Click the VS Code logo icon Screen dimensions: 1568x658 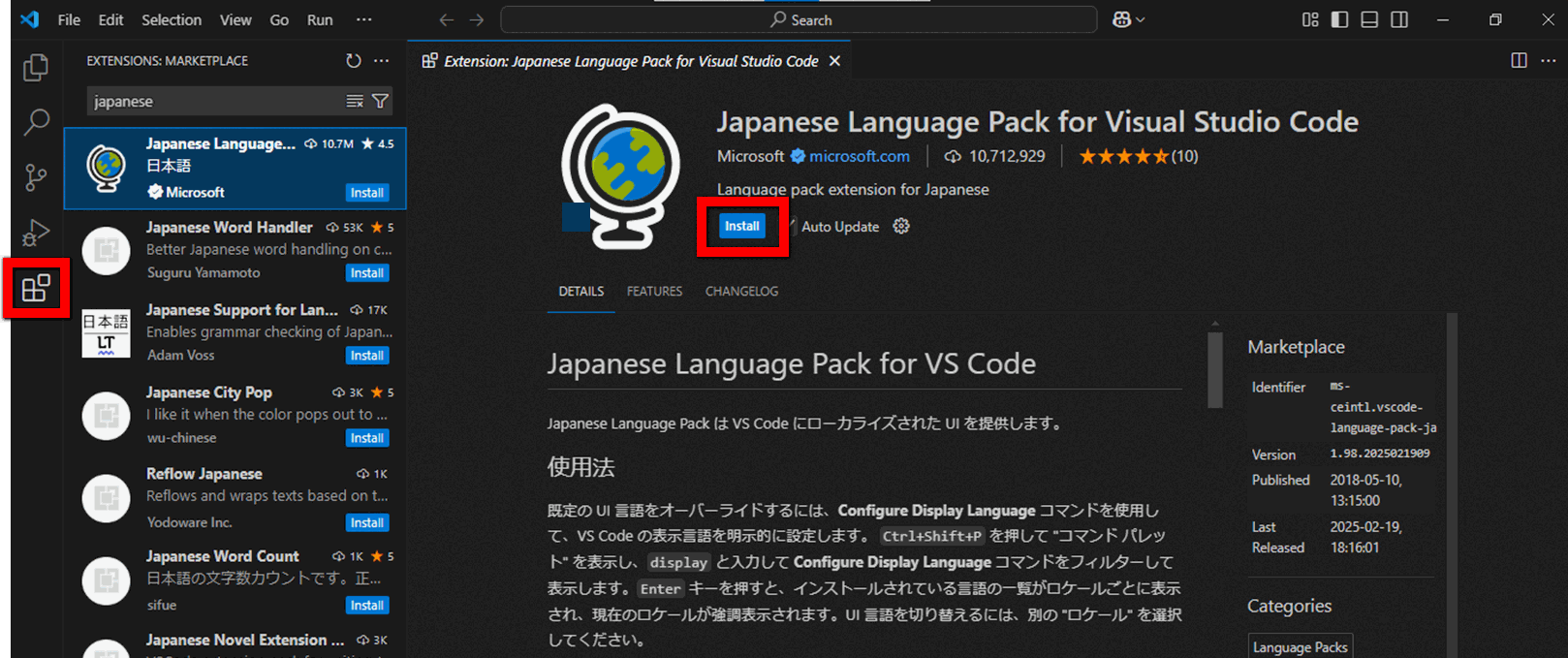[30, 19]
